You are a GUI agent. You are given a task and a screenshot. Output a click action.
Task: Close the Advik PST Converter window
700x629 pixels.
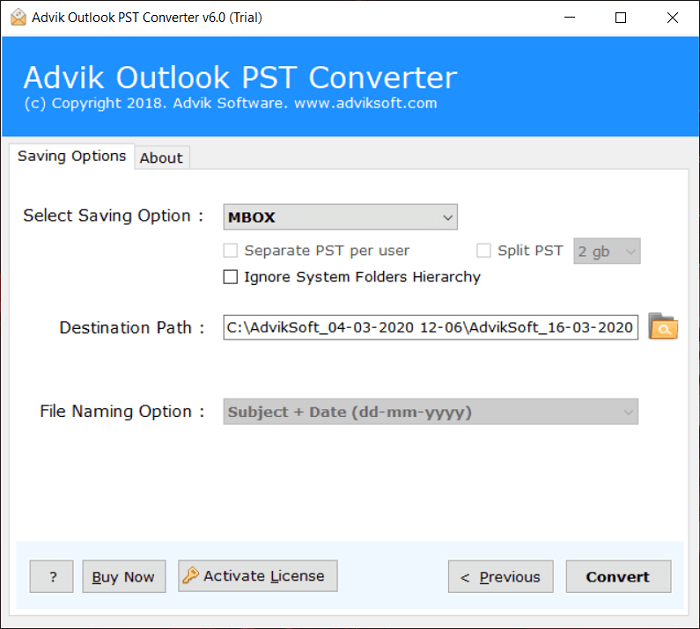(x=672, y=18)
